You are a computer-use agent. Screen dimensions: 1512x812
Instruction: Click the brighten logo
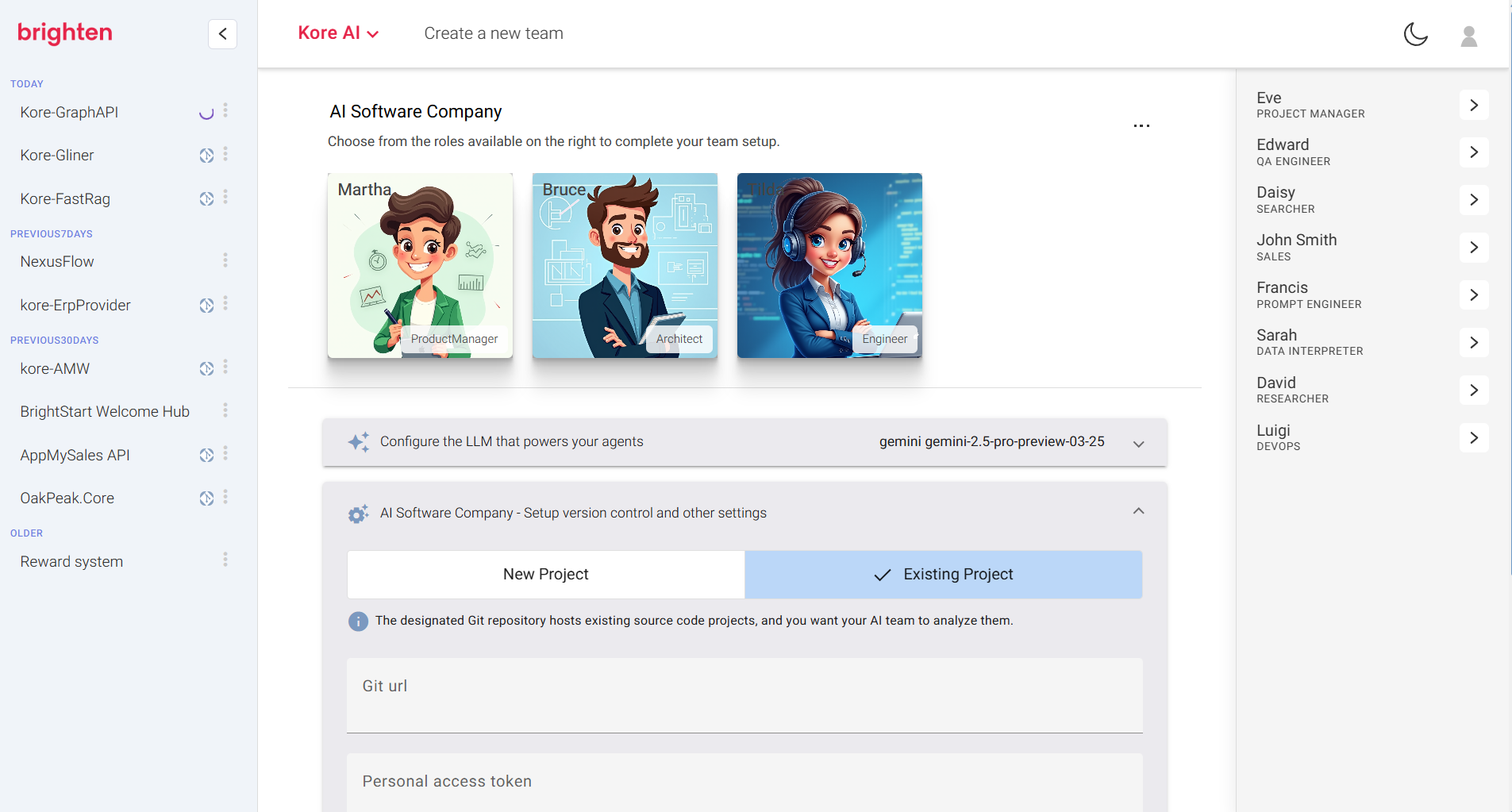tap(65, 33)
